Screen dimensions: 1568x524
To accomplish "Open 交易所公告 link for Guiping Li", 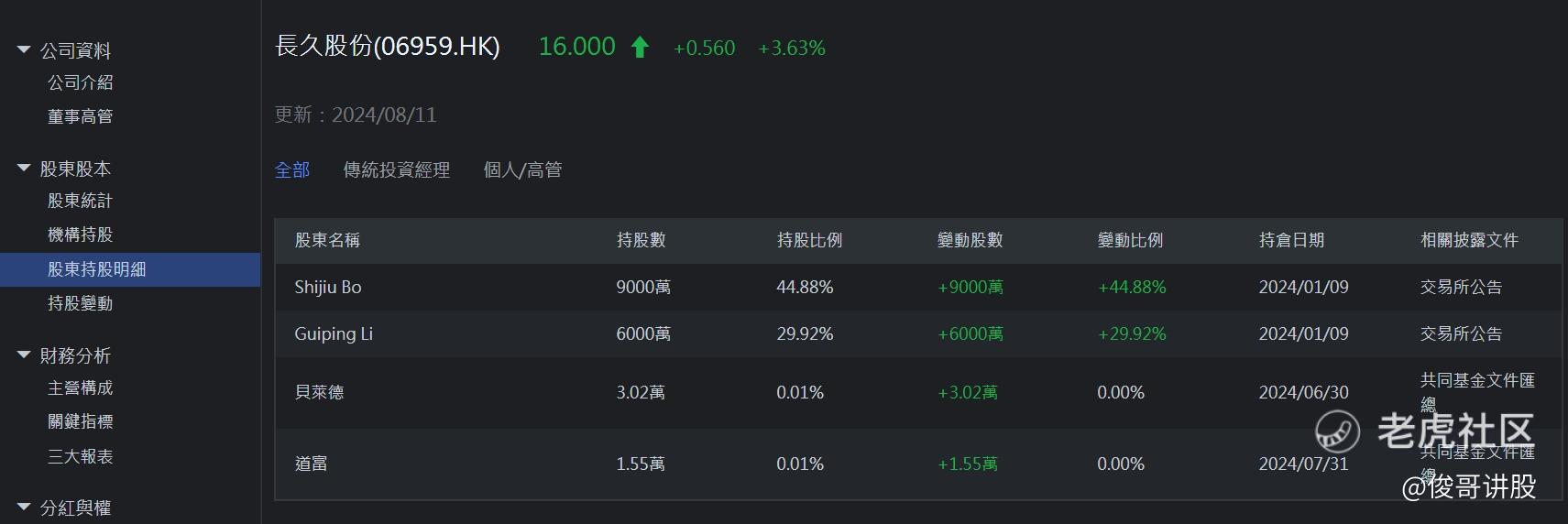I will click(x=1461, y=334).
